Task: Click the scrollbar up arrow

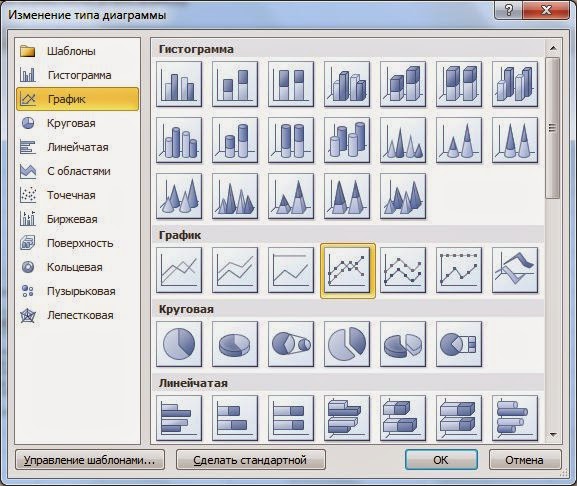Action: click(553, 48)
